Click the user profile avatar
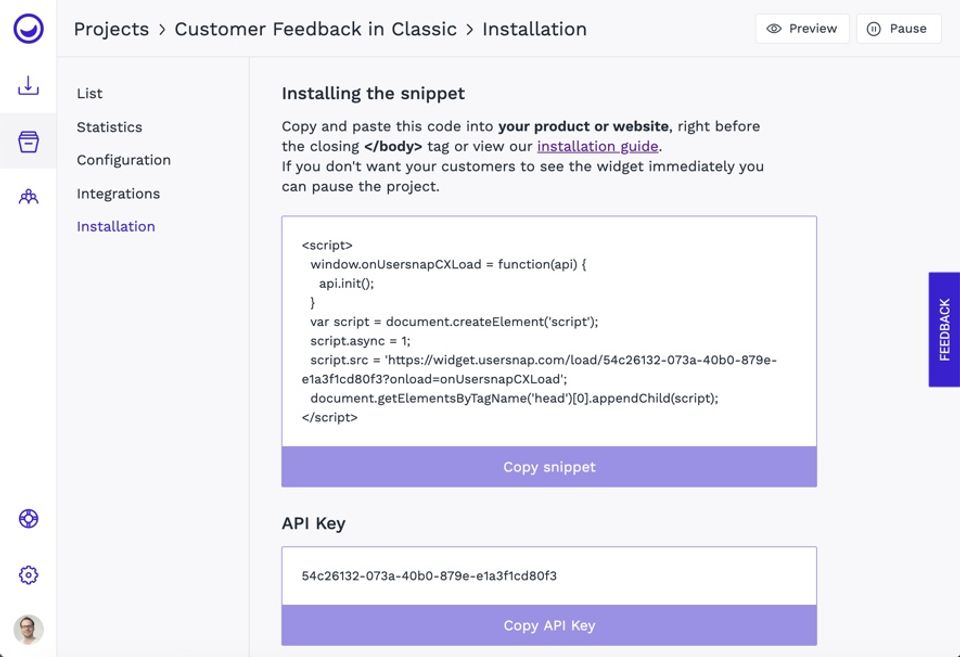Viewport: 960px width, 657px height. (28, 629)
